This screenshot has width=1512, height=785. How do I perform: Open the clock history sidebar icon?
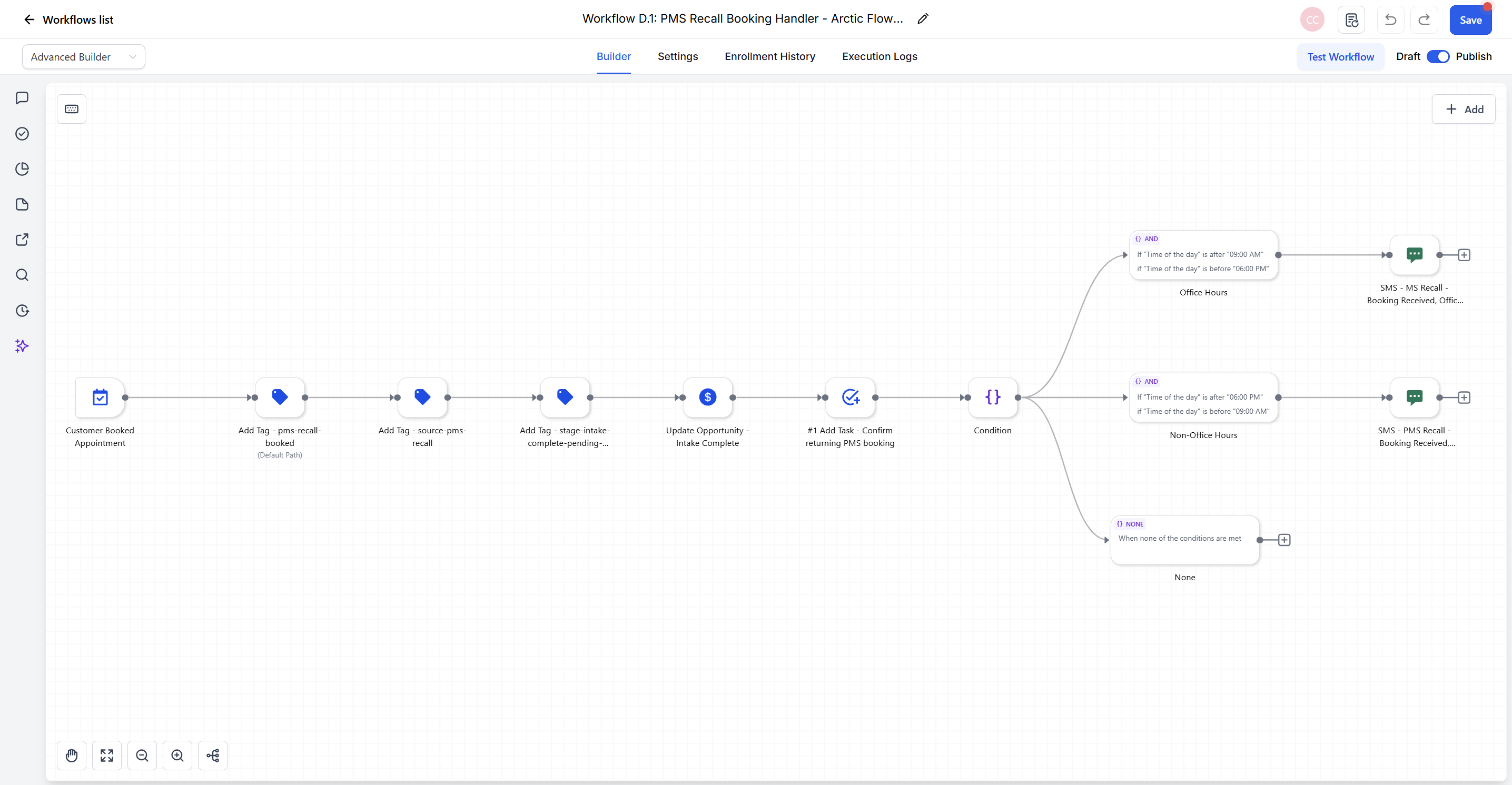(22, 310)
